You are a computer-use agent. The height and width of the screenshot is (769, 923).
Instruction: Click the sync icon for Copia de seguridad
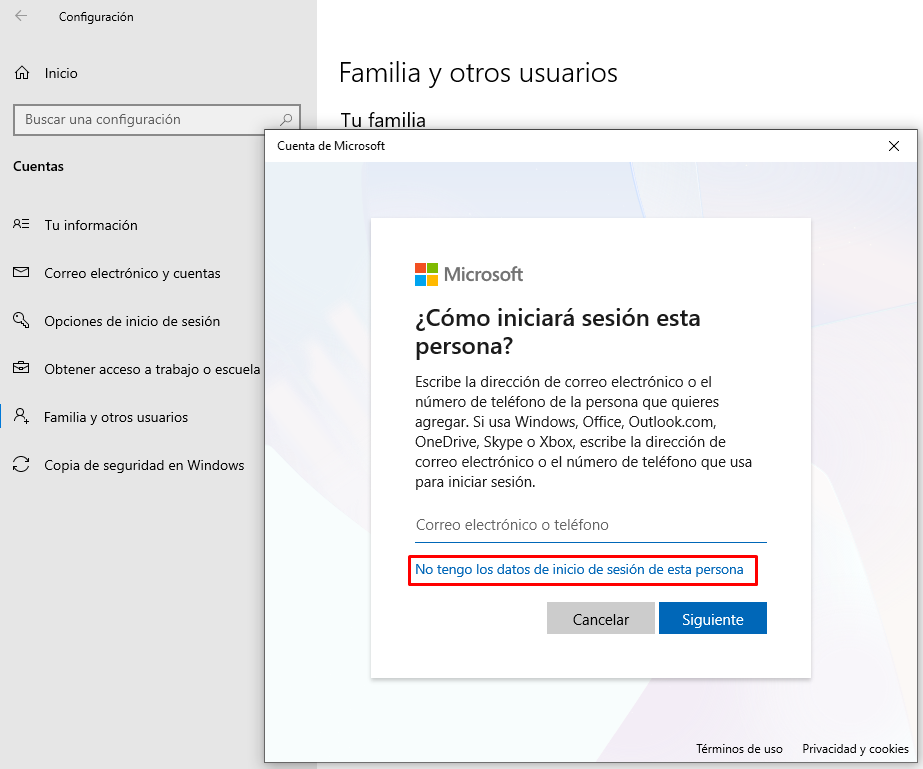21,465
